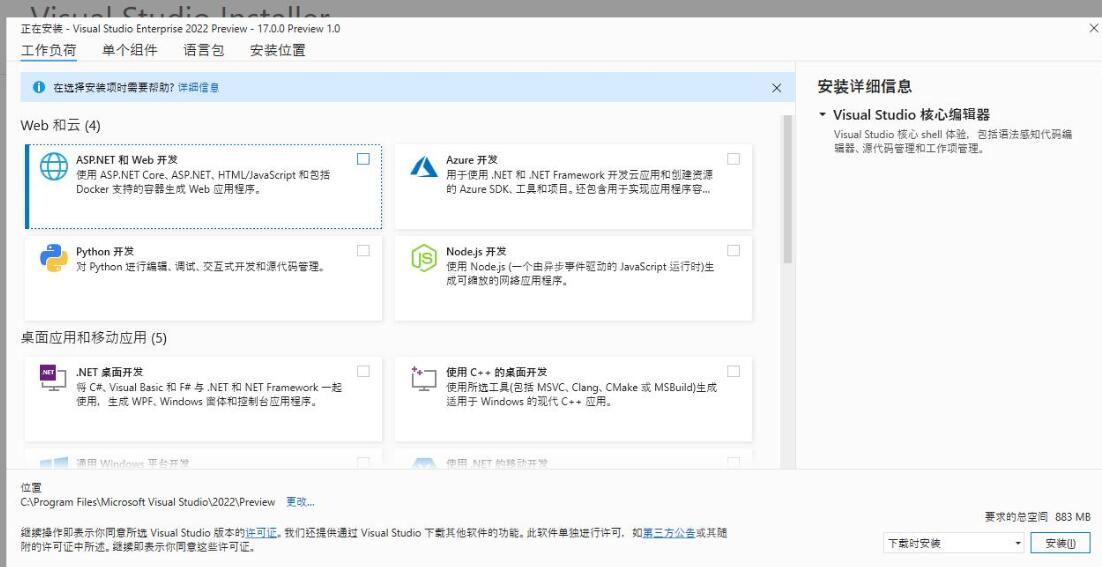1102x567 pixels.
Task: Open the 语言包 tab
Action: [x=203, y=50]
